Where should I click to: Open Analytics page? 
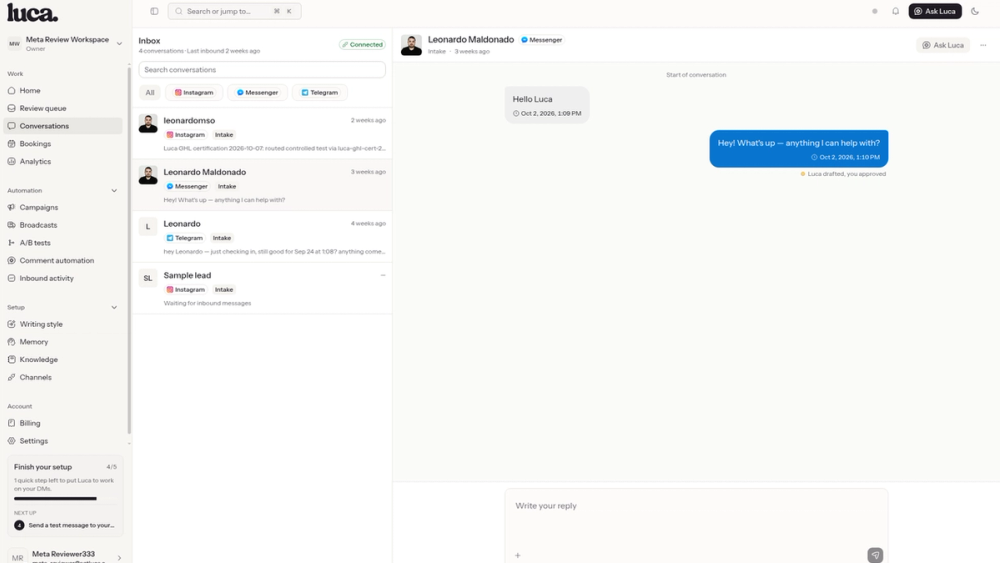62,161
